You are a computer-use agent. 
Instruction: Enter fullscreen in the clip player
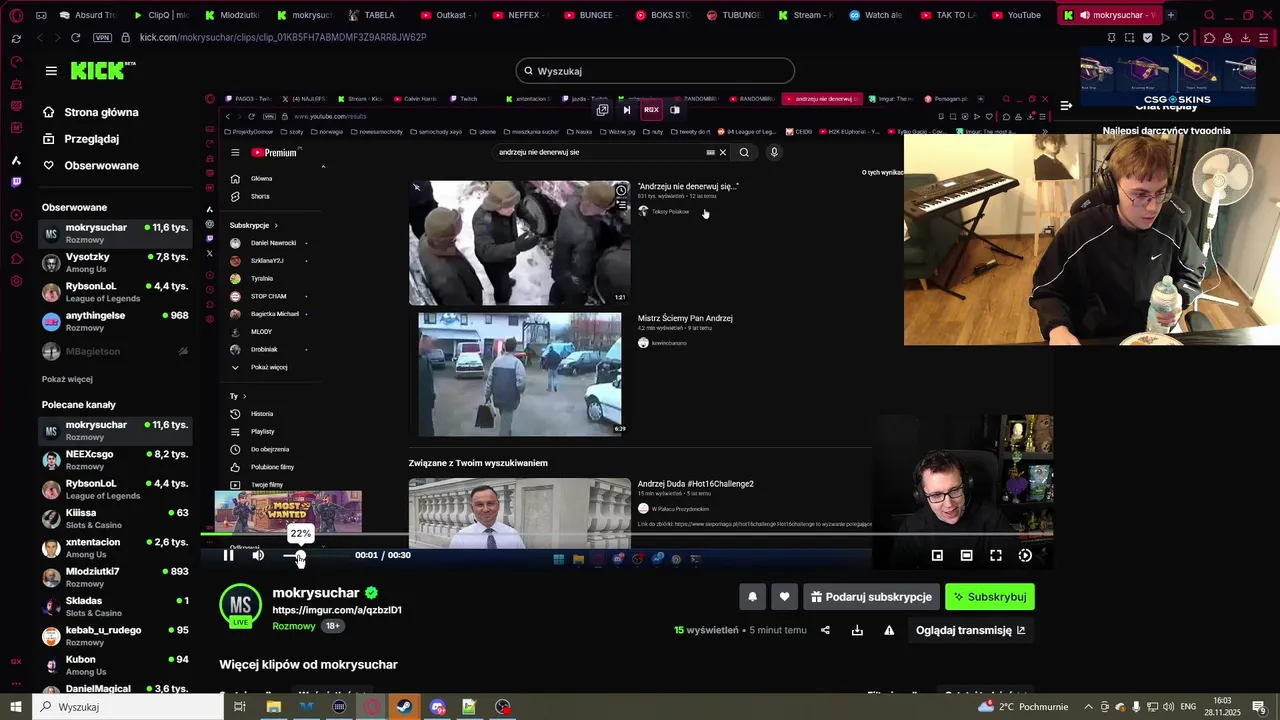pos(996,555)
